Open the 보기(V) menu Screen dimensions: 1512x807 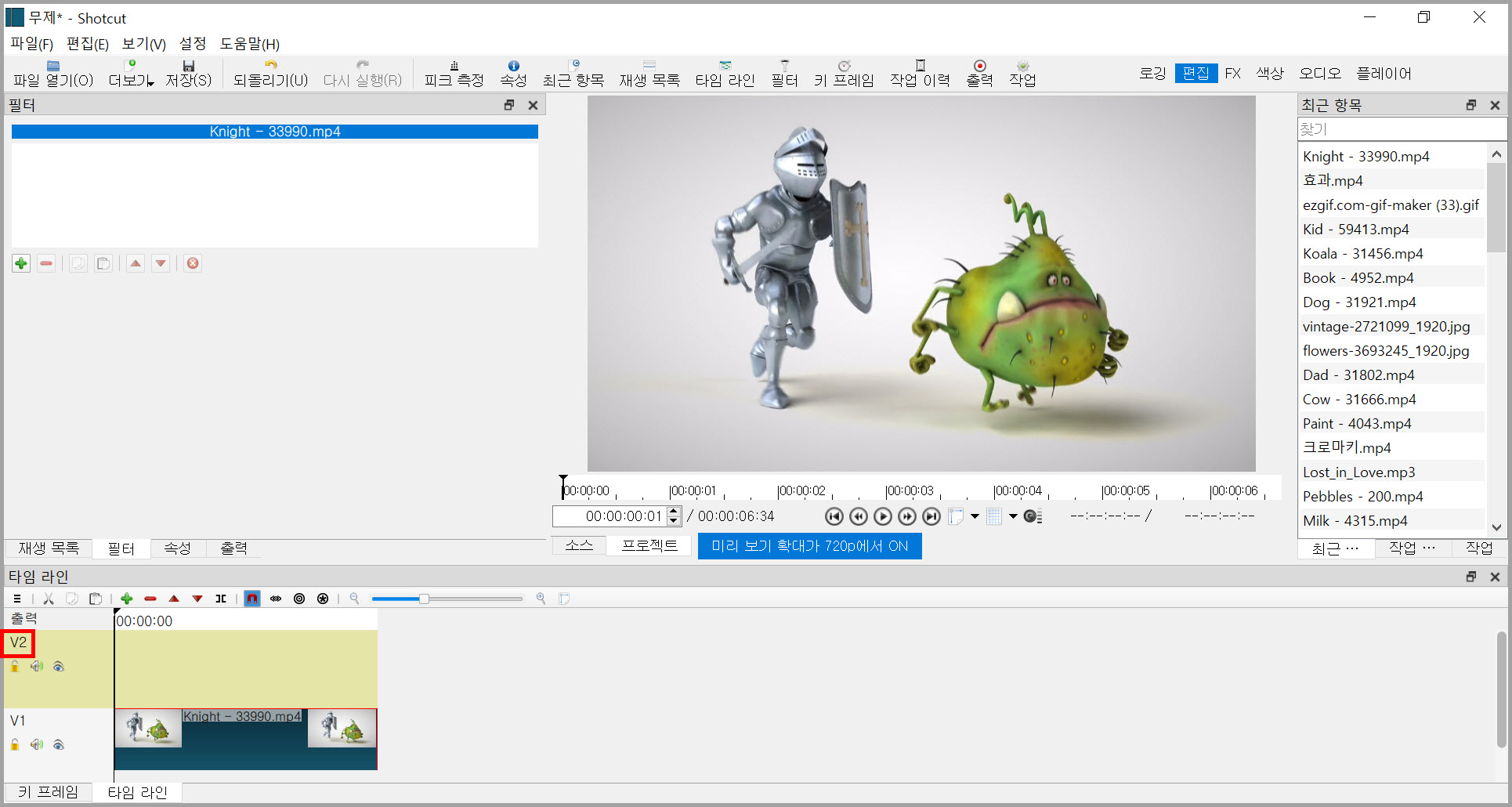[x=143, y=44]
